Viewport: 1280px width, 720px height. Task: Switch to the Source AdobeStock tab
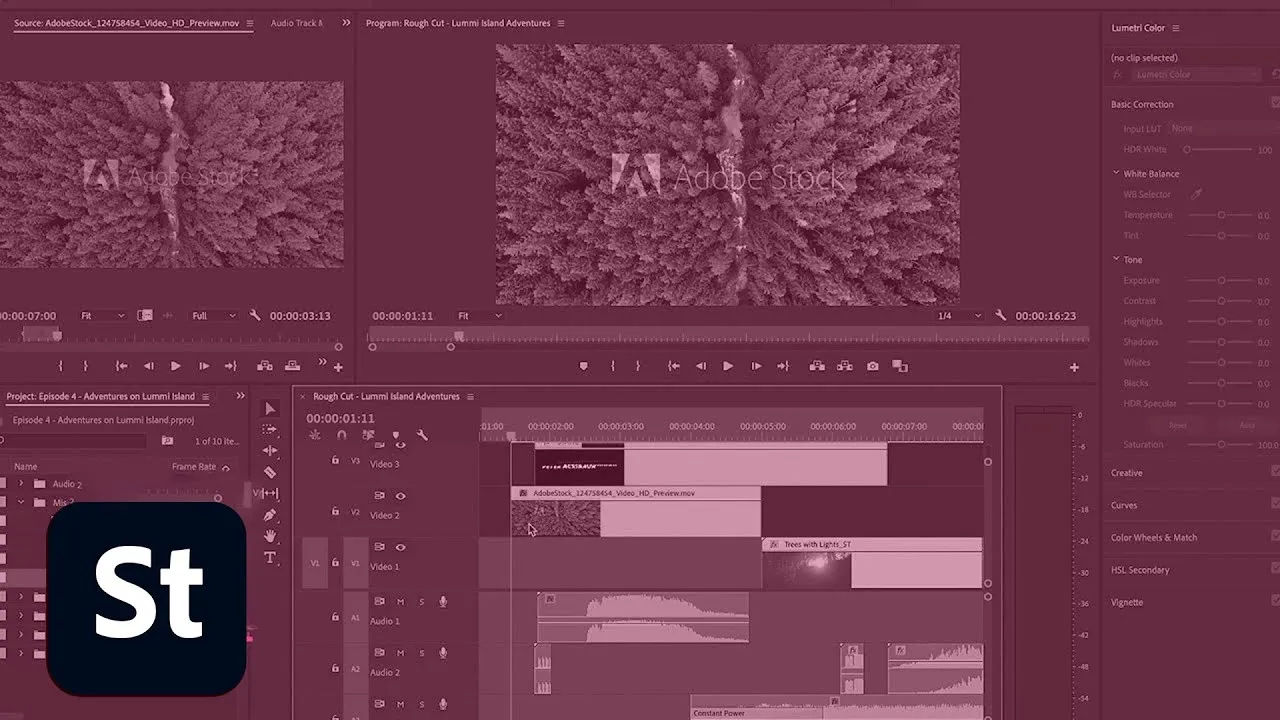[127, 23]
